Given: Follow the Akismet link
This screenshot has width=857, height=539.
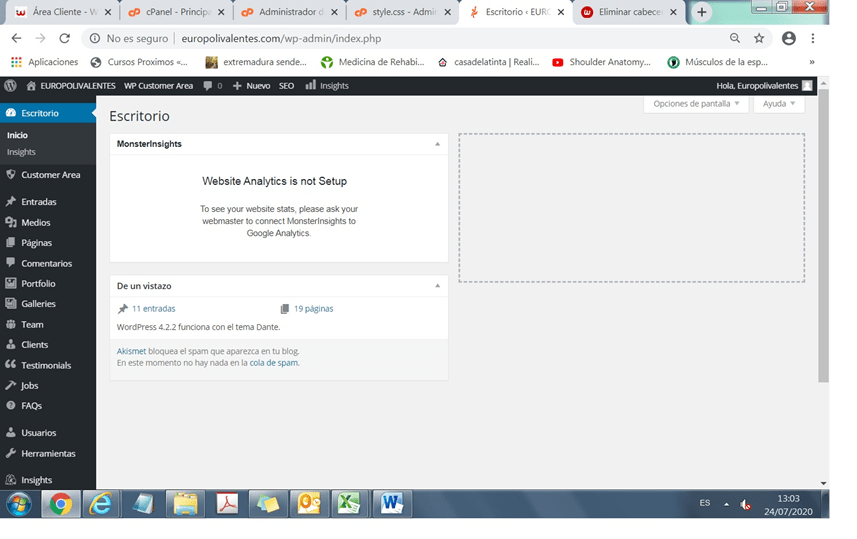Looking at the screenshot, I should click(131, 351).
